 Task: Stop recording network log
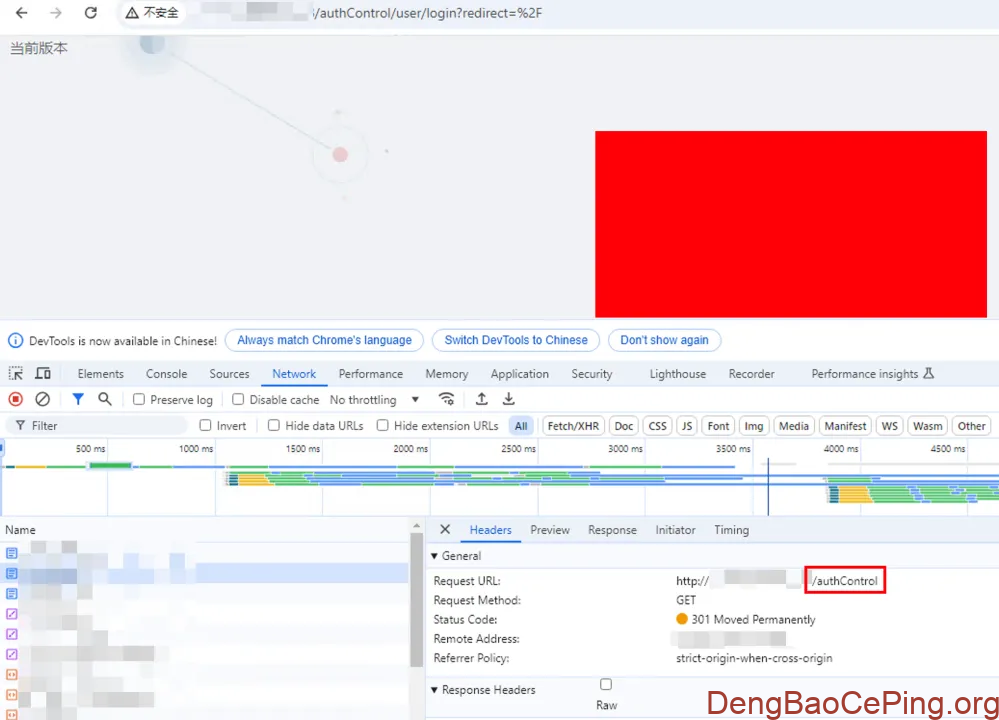pos(16,399)
